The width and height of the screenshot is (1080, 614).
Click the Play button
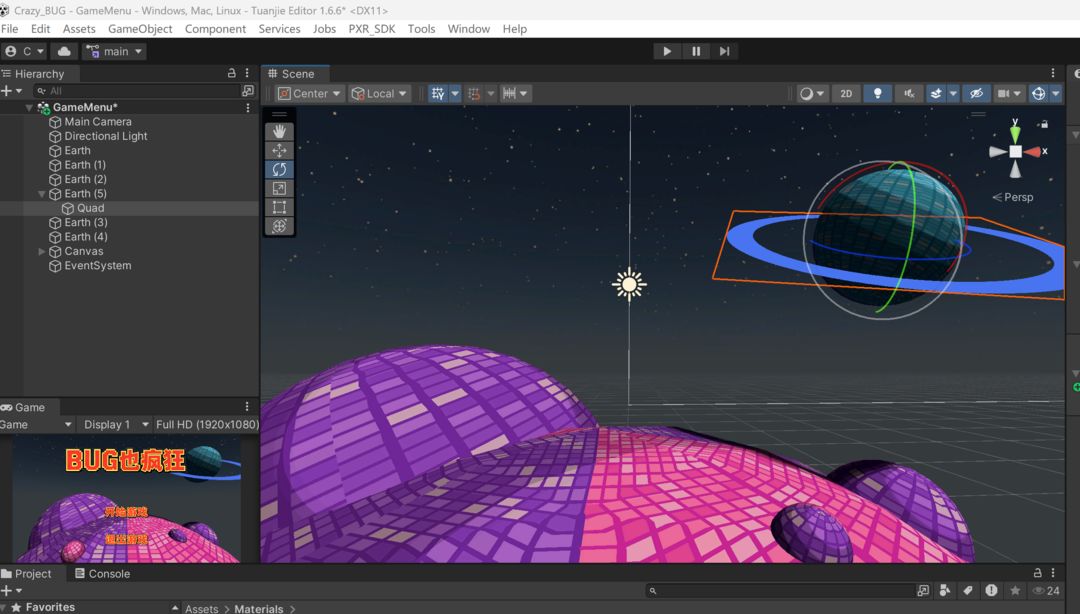667,51
